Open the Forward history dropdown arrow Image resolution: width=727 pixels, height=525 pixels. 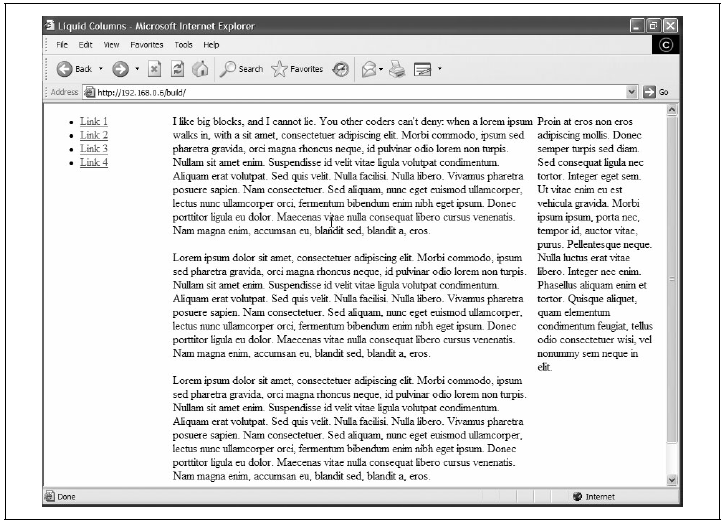[137, 69]
